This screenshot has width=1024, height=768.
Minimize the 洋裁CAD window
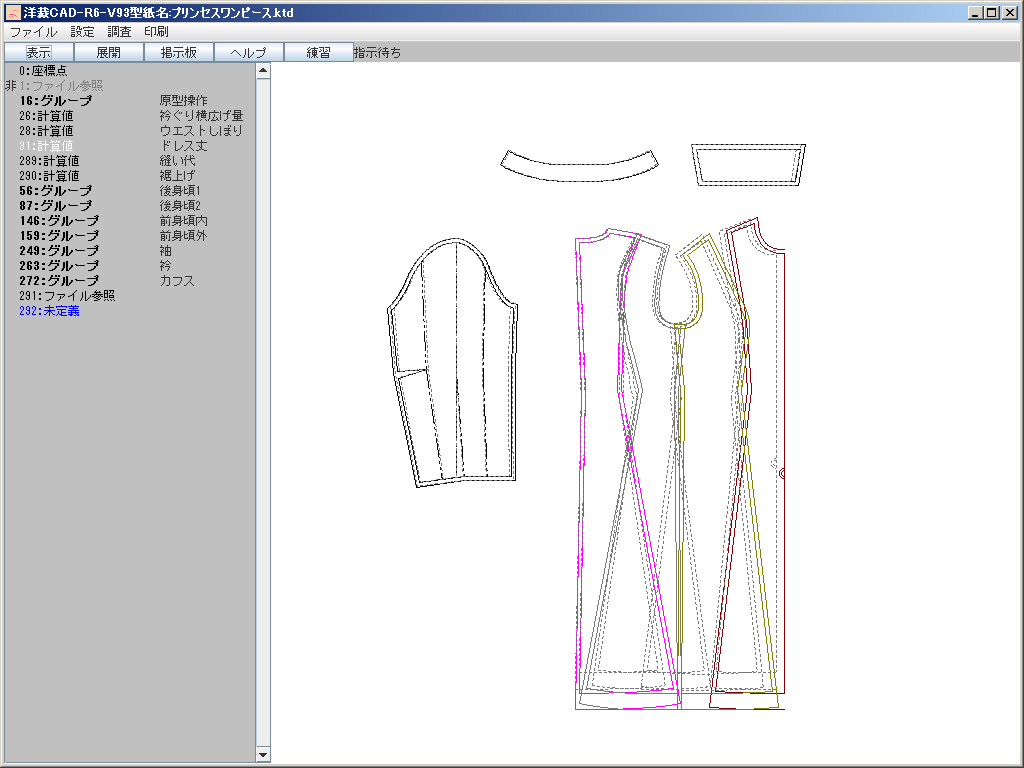976,12
